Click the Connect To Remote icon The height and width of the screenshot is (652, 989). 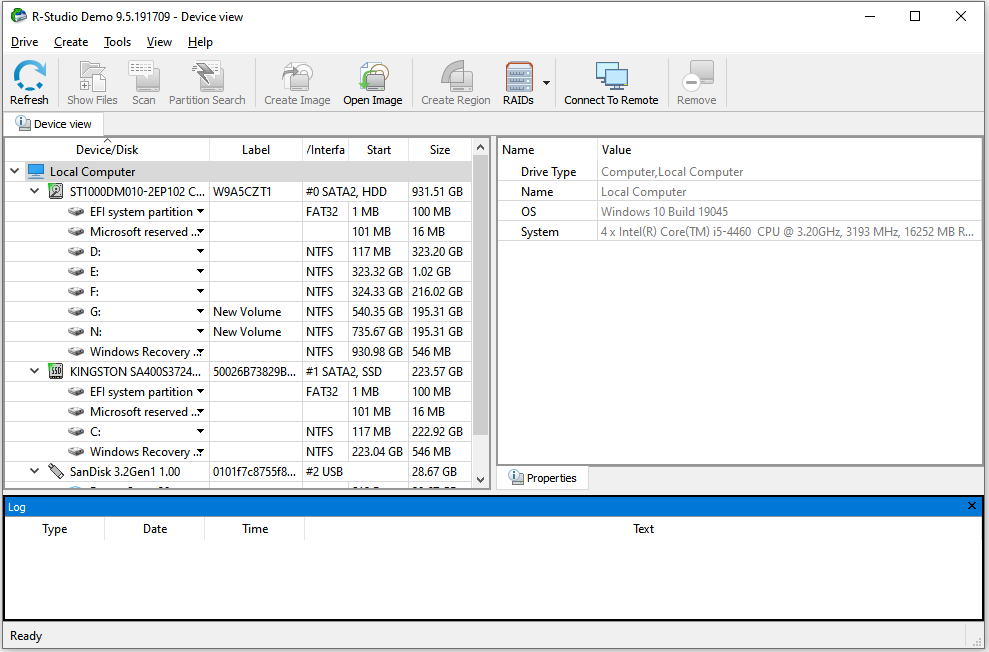(612, 82)
